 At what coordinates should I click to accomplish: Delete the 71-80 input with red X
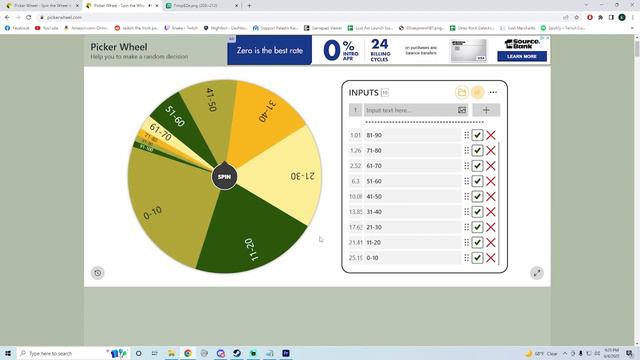pos(491,151)
